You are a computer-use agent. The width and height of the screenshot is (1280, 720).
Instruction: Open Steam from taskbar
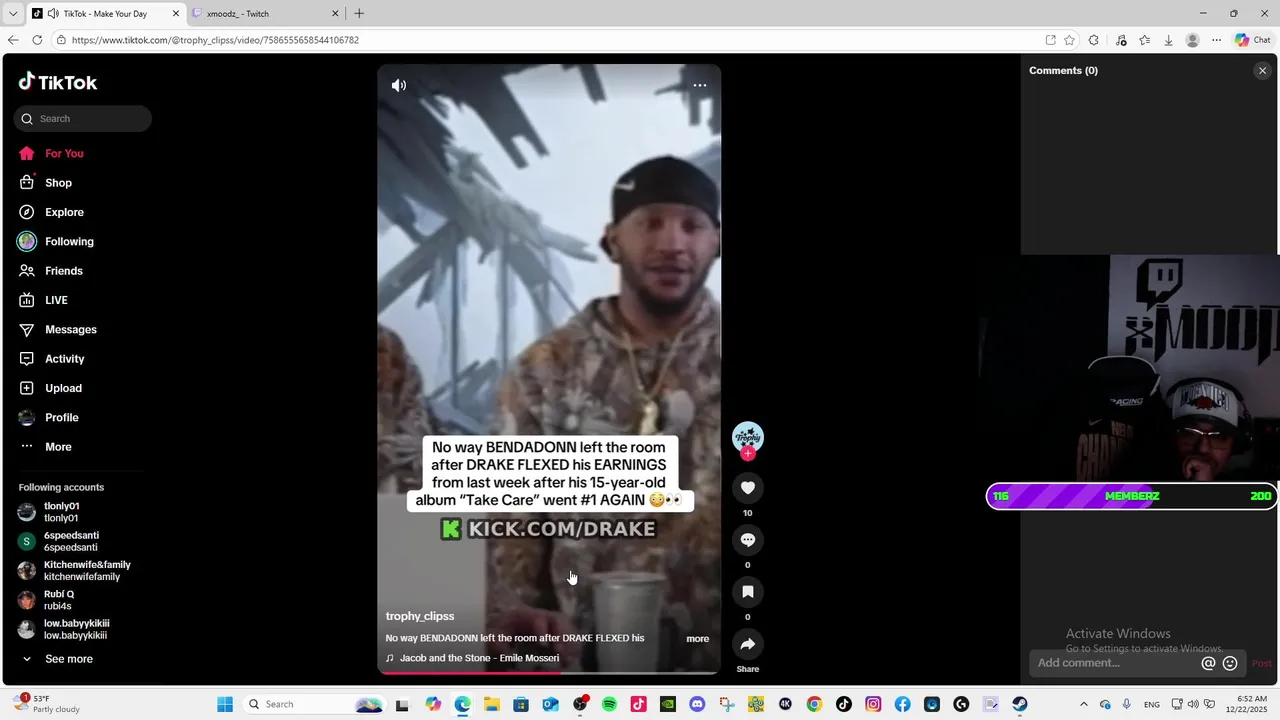point(1020,704)
